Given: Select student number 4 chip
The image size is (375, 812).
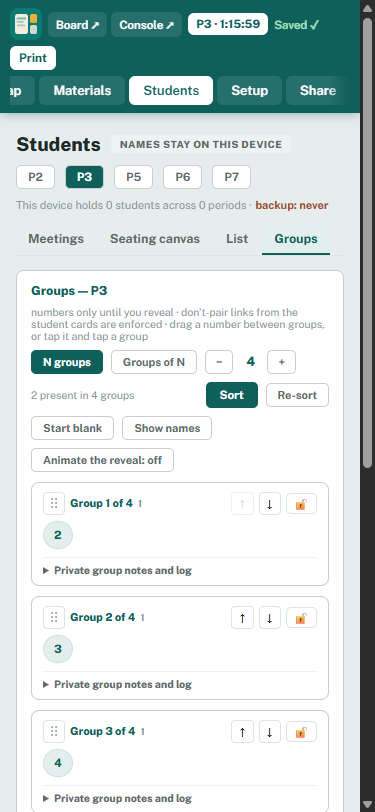Looking at the screenshot, I should point(58,763).
